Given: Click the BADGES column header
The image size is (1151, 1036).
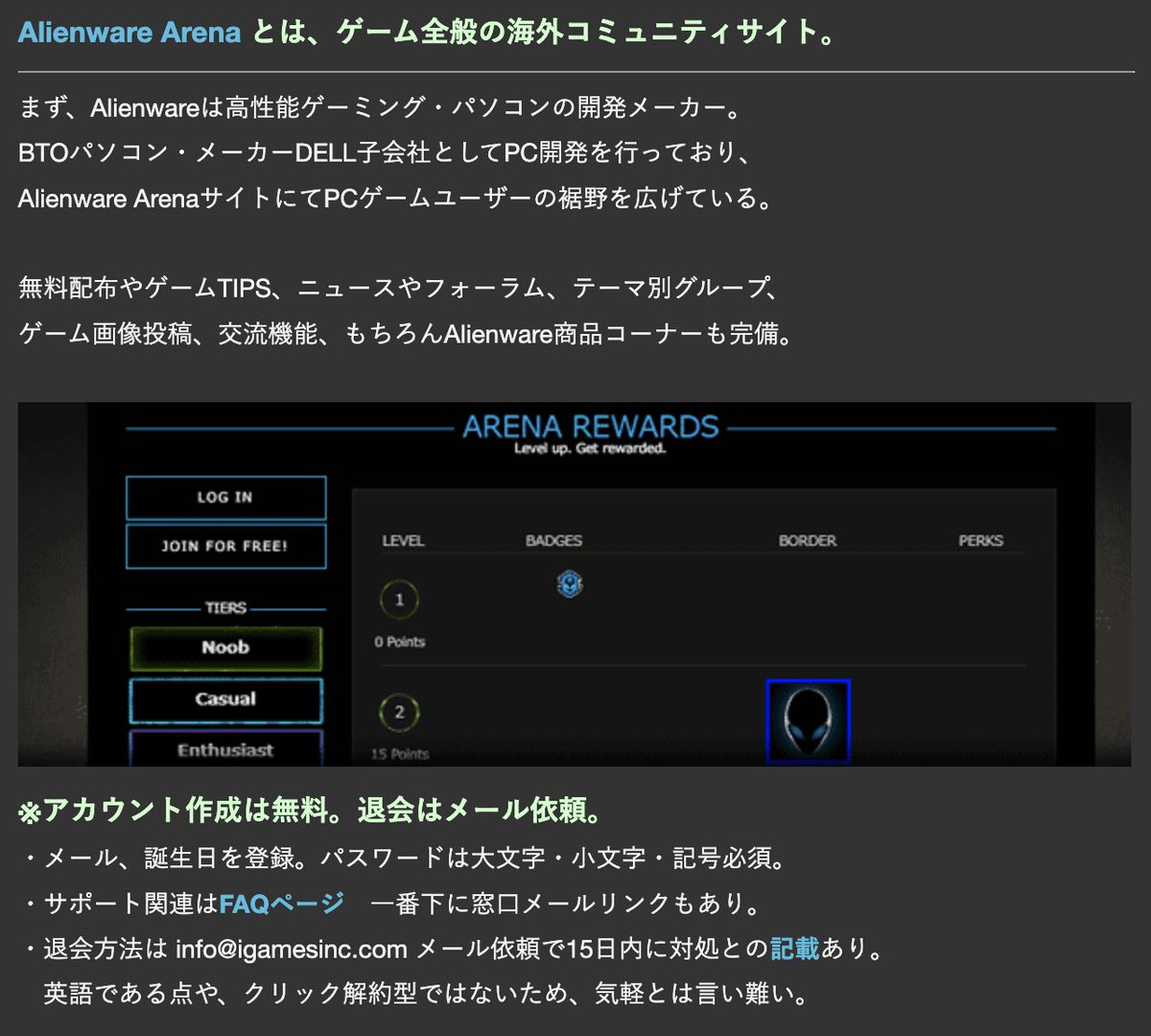Looking at the screenshot, I should click(x=553, y=541).
